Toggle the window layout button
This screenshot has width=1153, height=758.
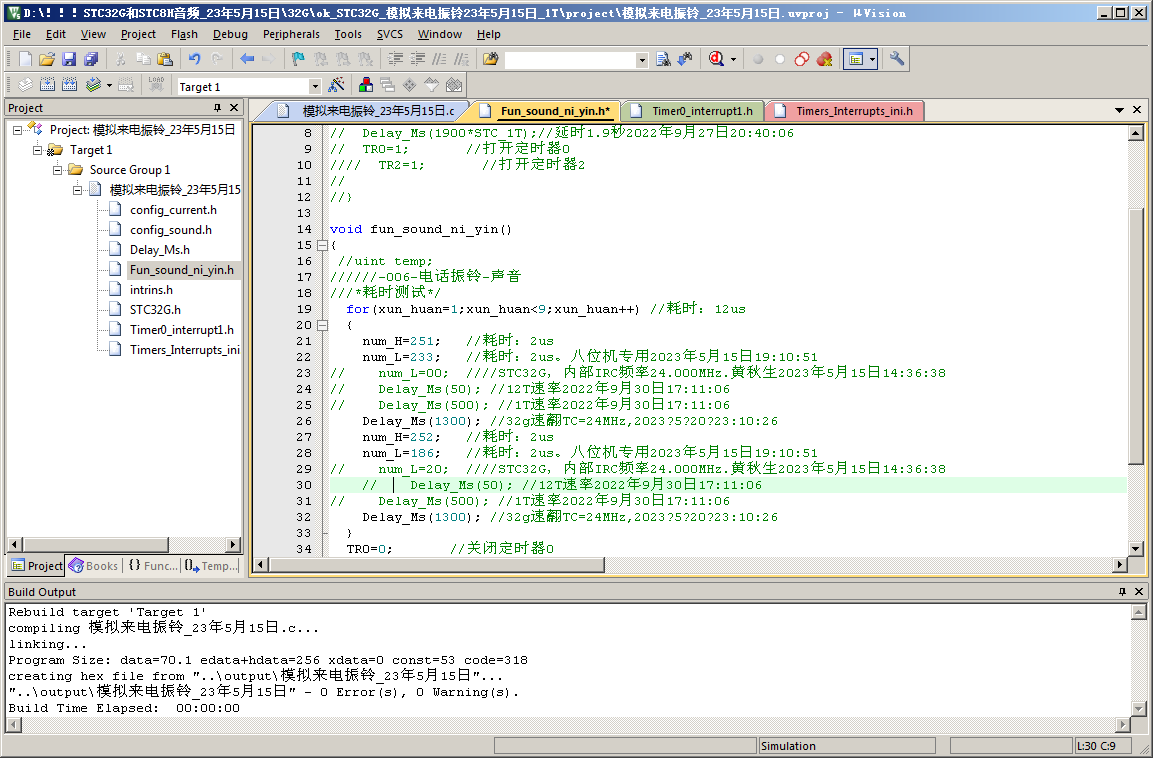coord(855,59)
